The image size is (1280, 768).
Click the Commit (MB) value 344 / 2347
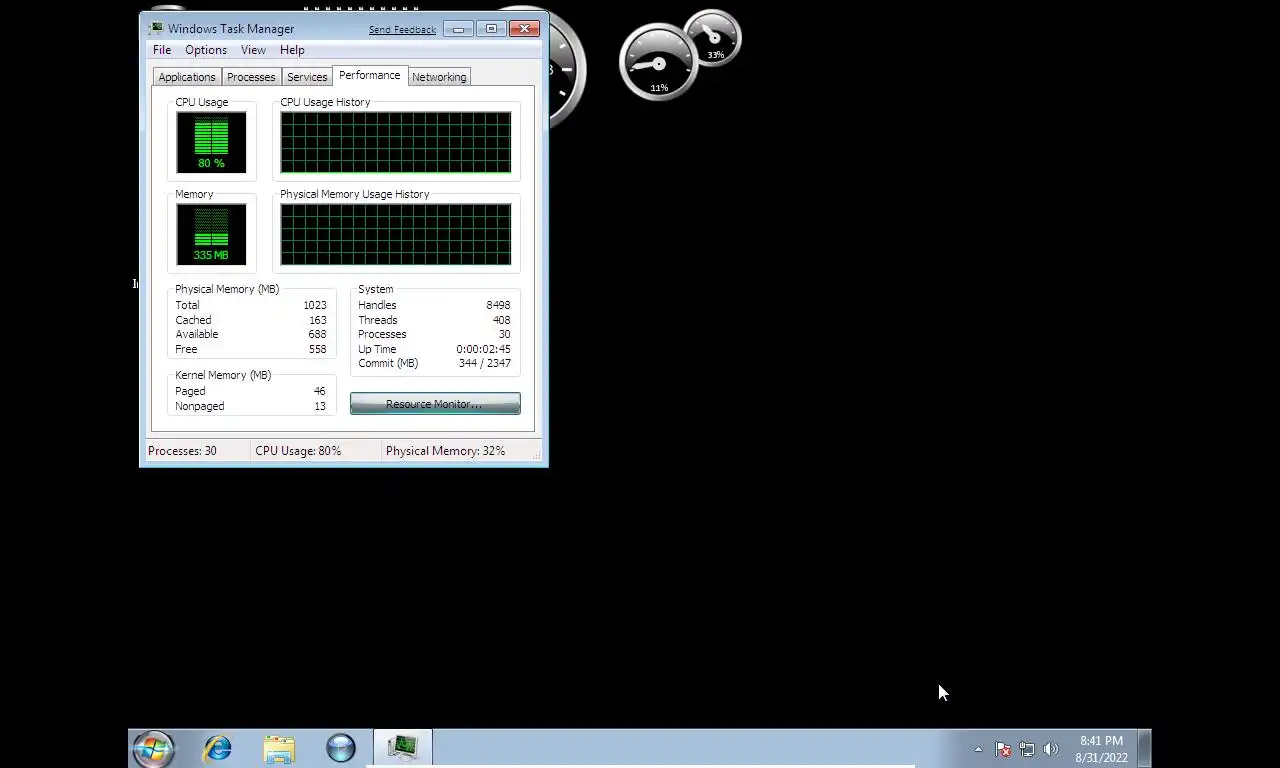coord(485,363)
